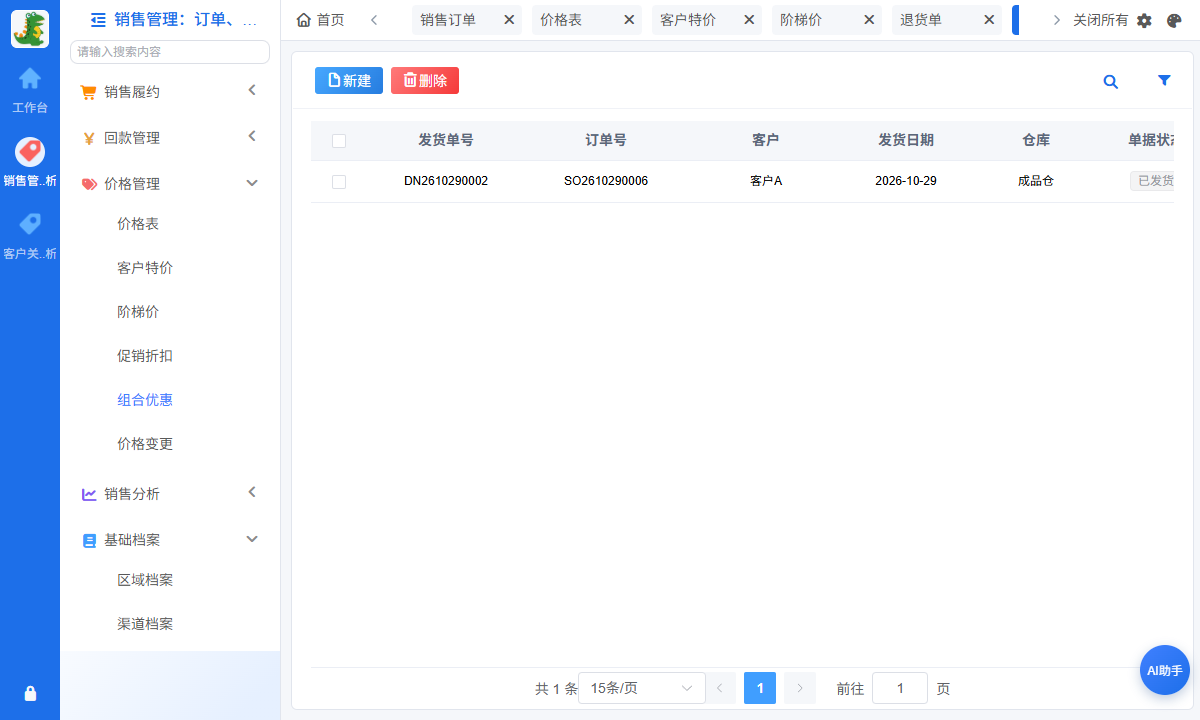Open 渠道档案 in the sidebar
The image size is (1200, 720).
145,624
